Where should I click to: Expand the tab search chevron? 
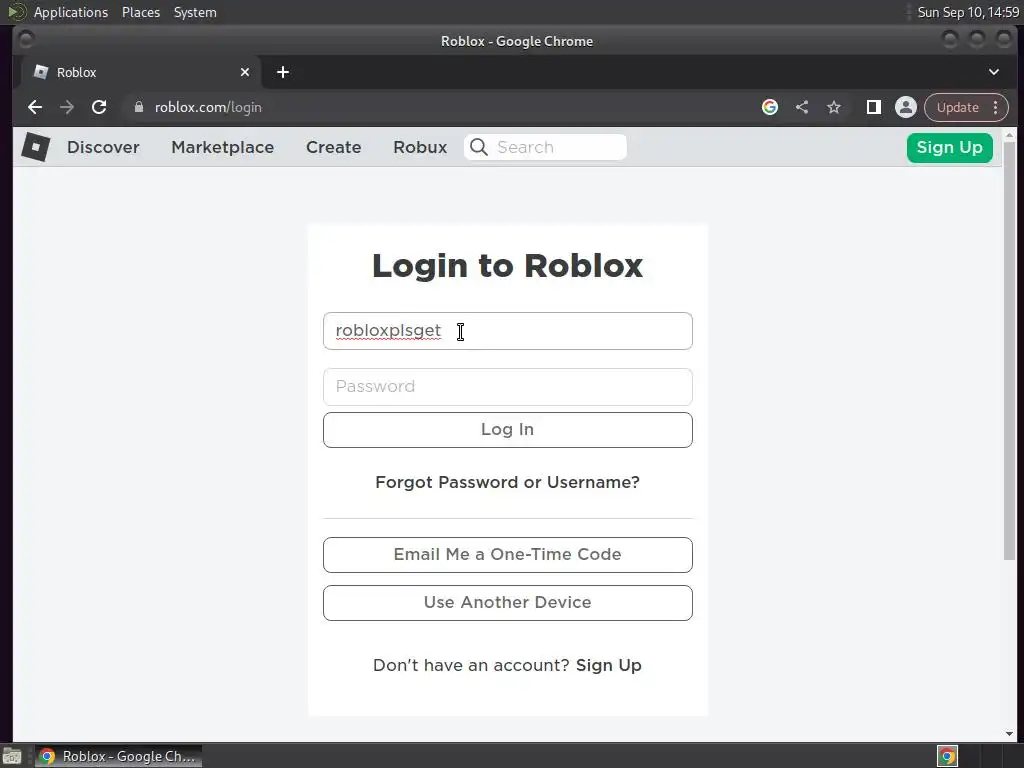coord(994,72)
